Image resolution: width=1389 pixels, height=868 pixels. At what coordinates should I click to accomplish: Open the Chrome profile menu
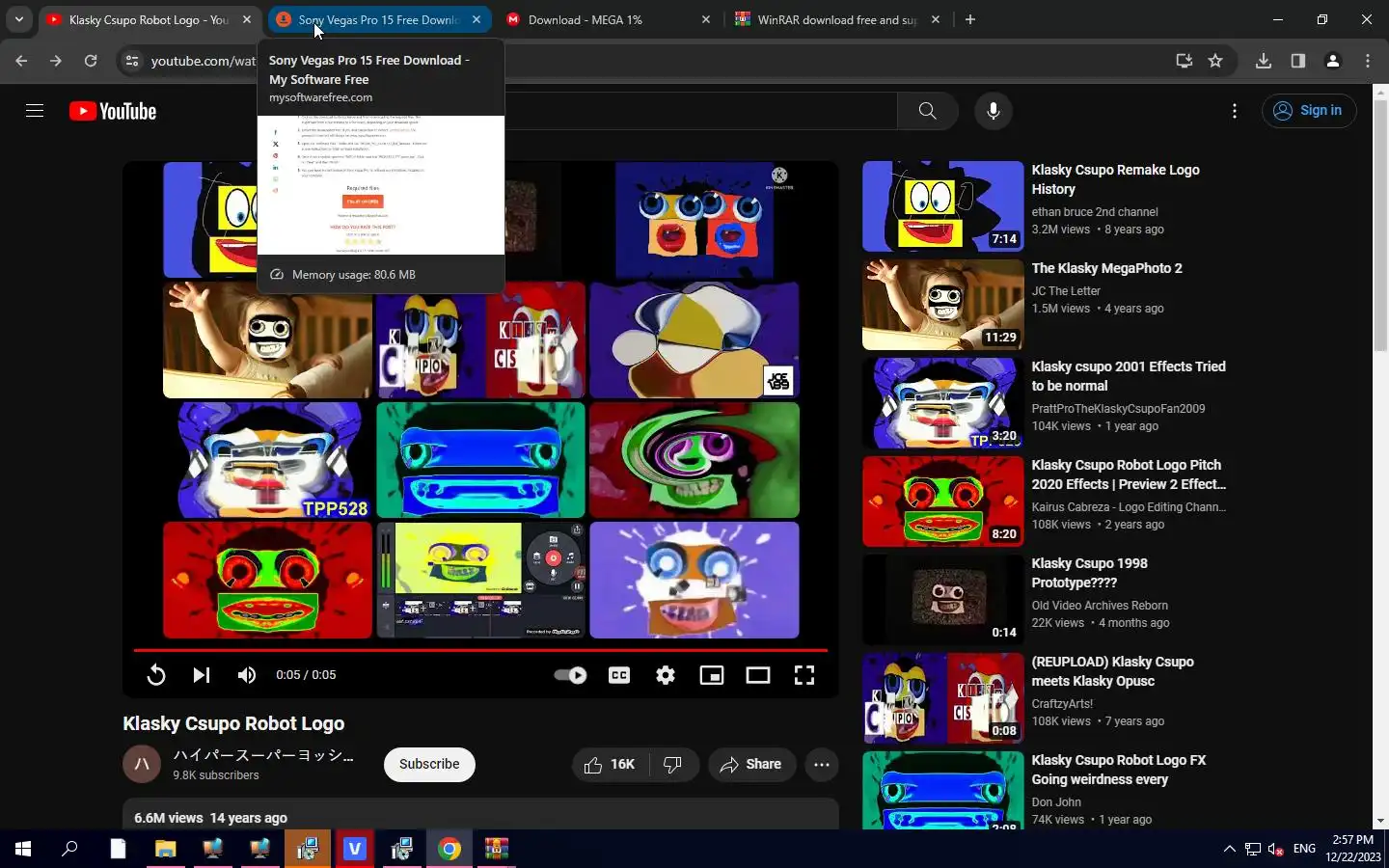(x=1333, y=61)
